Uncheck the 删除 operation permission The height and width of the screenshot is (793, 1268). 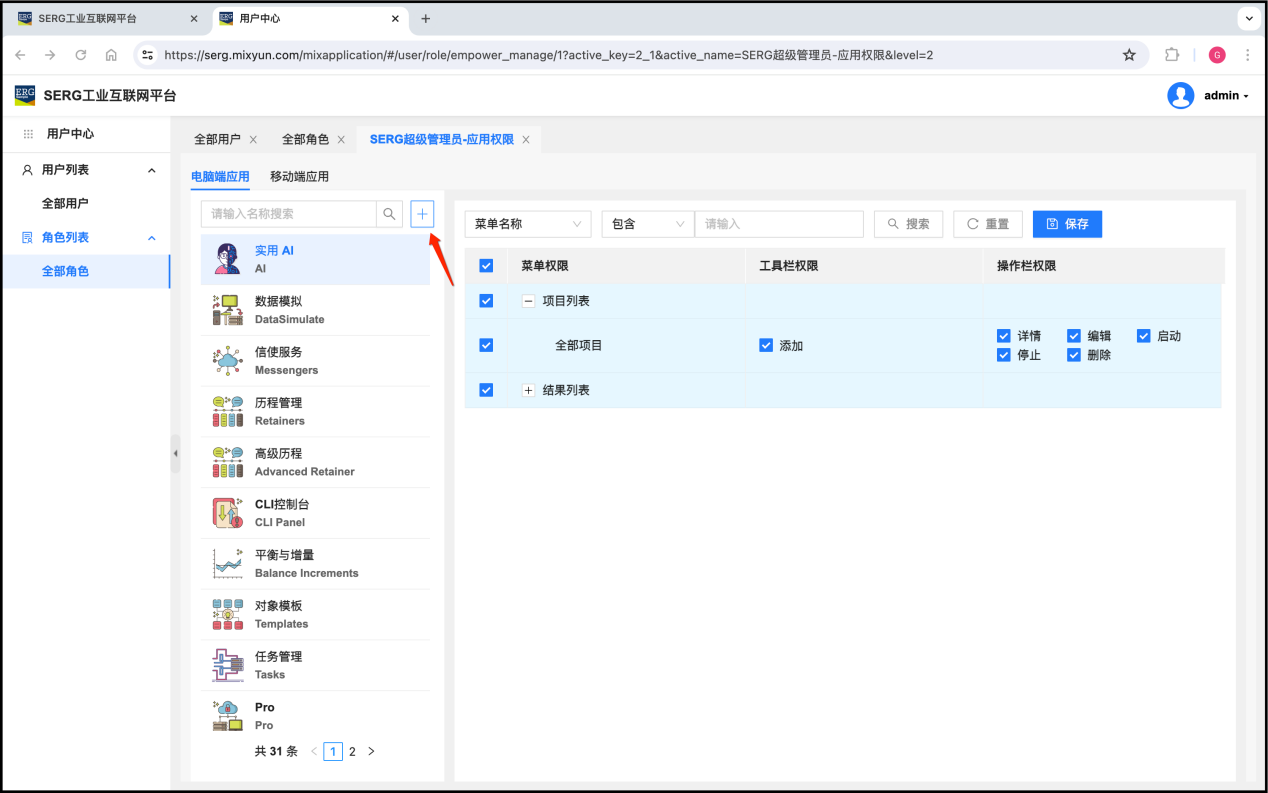(x=1074, y=355)
